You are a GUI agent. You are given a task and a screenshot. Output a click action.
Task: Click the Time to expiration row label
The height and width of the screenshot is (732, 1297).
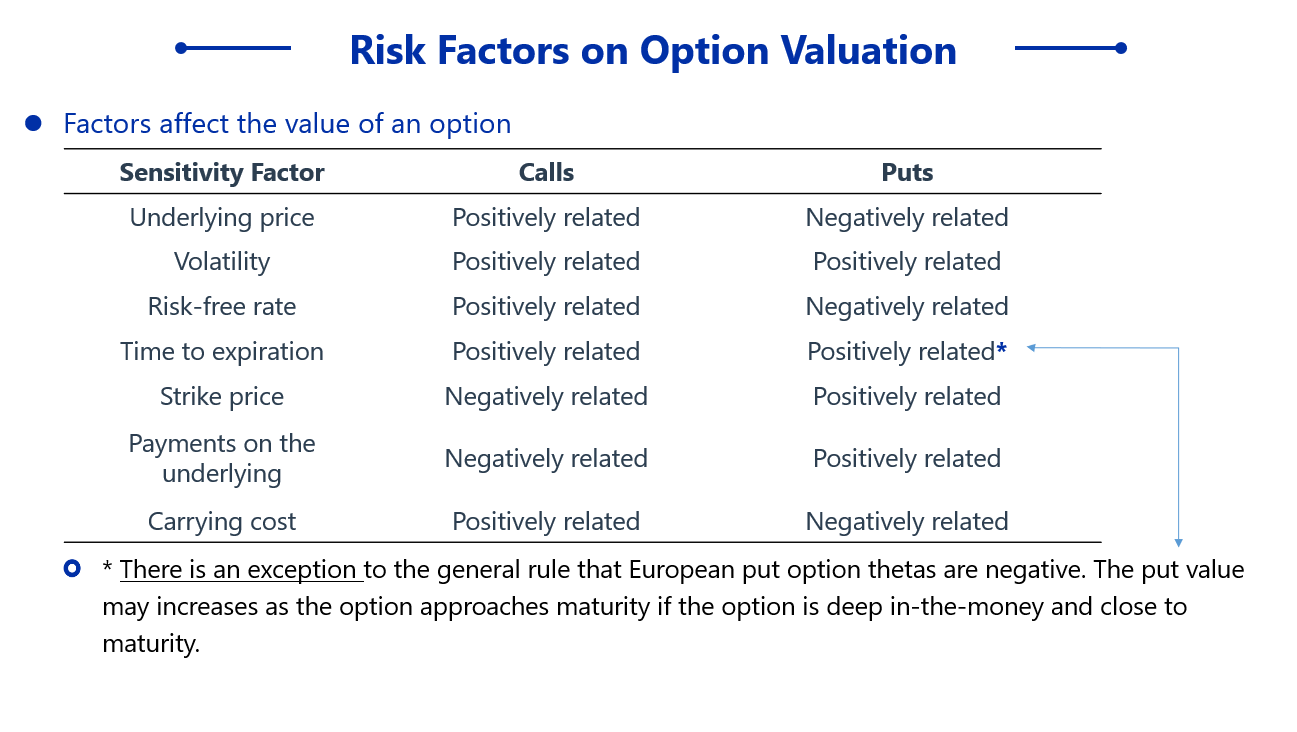click(x=222, y=351)
